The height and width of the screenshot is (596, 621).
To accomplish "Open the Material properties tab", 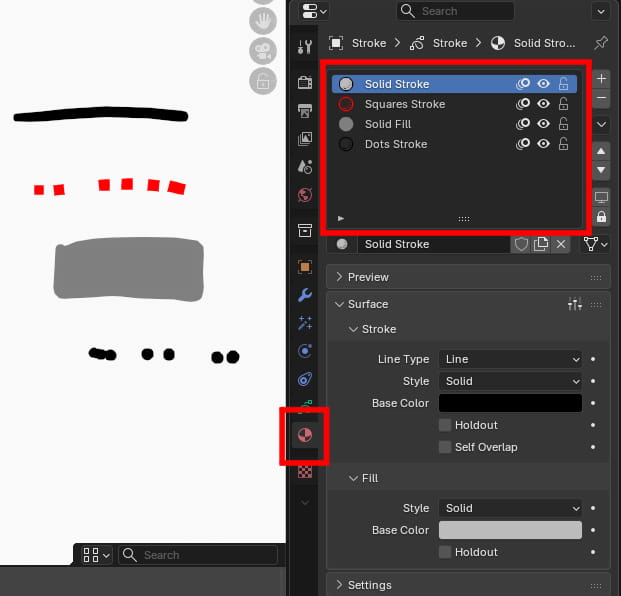I will pos(306,436).
